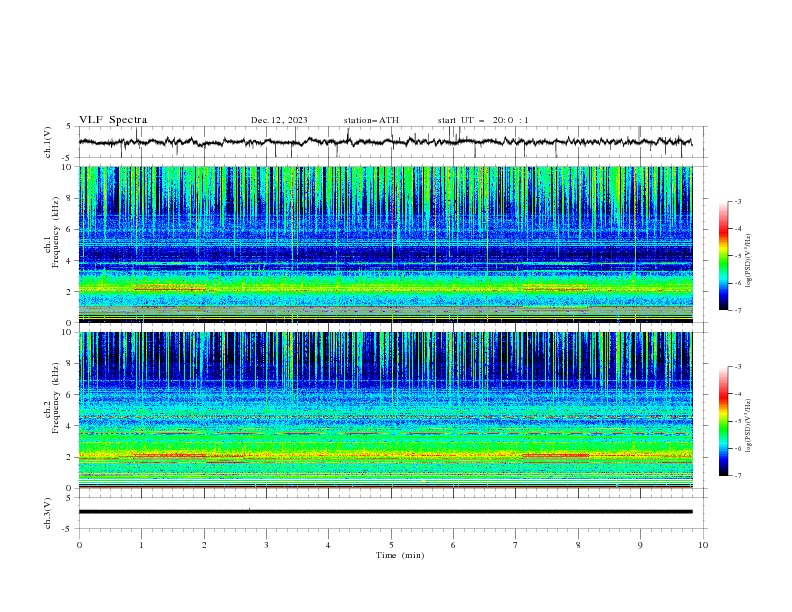Click time axis tick label '10'
The image size is (792, 612).
703,545
